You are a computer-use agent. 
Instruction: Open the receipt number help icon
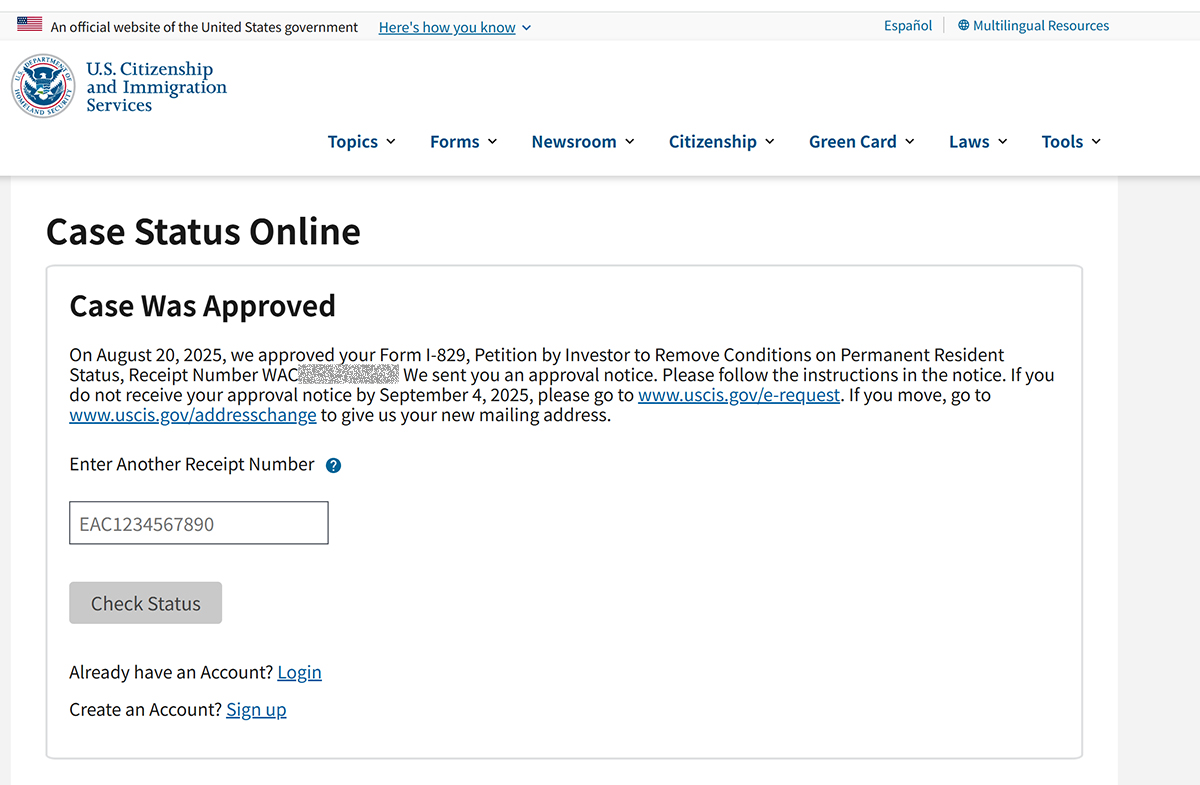coord(334,465)
